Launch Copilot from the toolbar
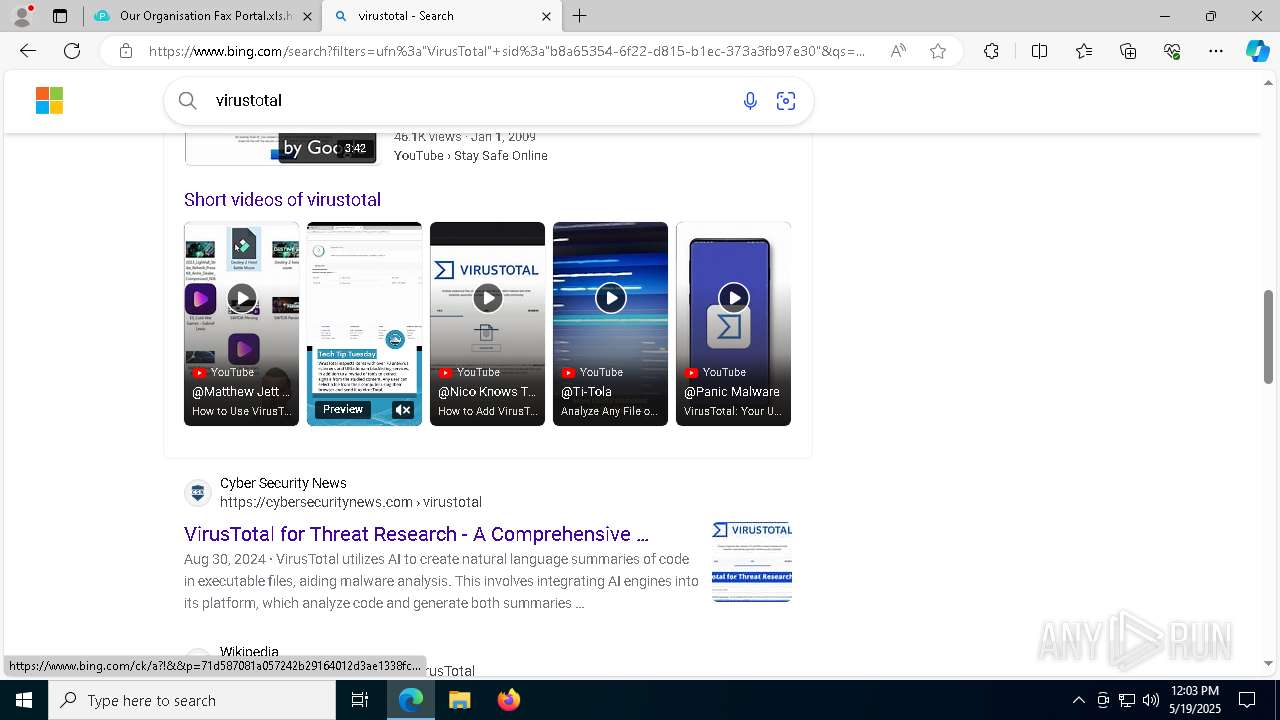Image resolution: width=1280 pixels, height=720 pixels. pos(1257,51)
